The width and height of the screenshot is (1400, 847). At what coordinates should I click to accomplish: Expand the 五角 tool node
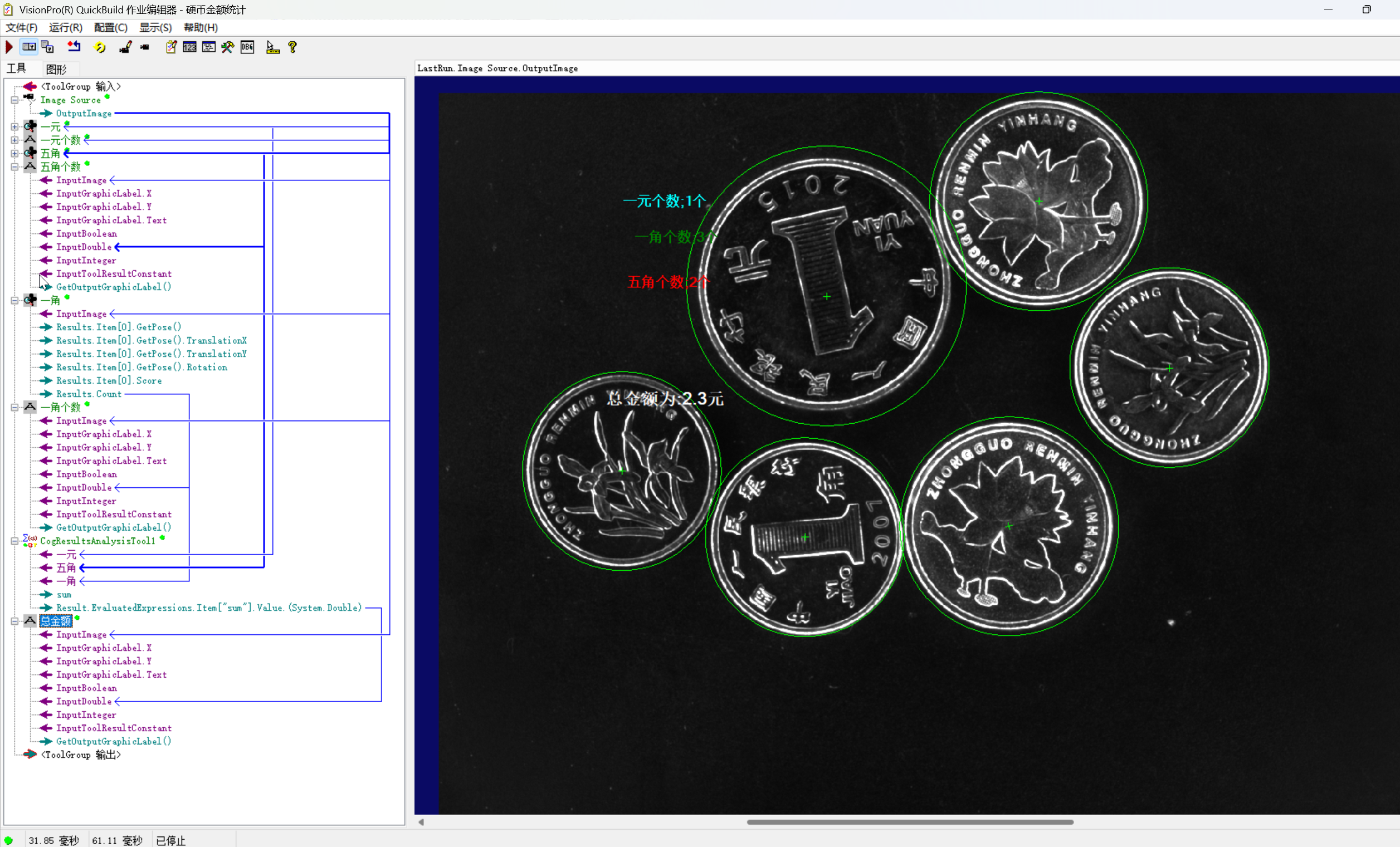[x=15, y=153]
